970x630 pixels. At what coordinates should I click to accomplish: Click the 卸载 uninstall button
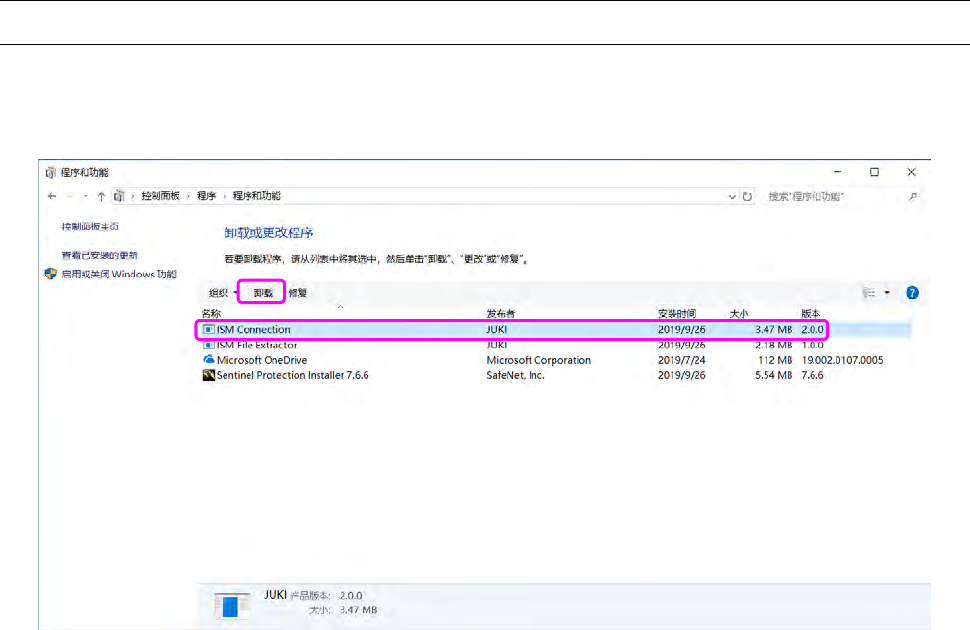[262, 293]
